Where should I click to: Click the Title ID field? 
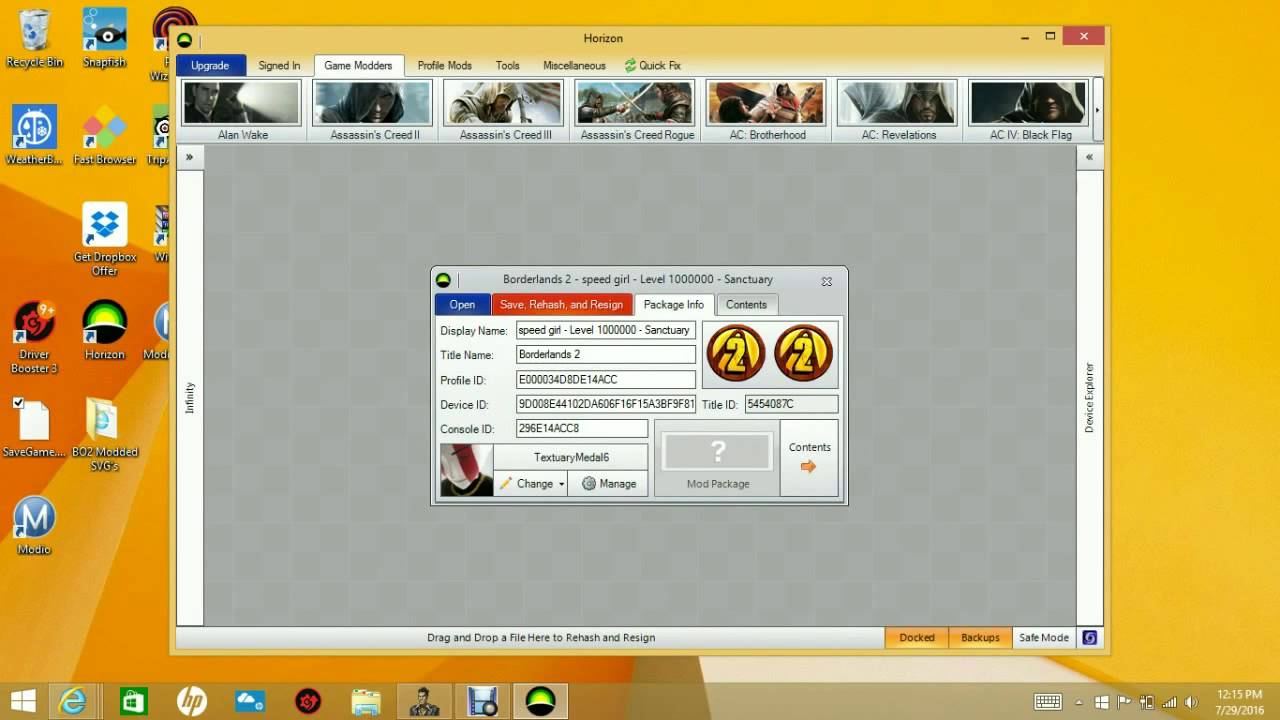pyautogui.click(x=791, y=404)
